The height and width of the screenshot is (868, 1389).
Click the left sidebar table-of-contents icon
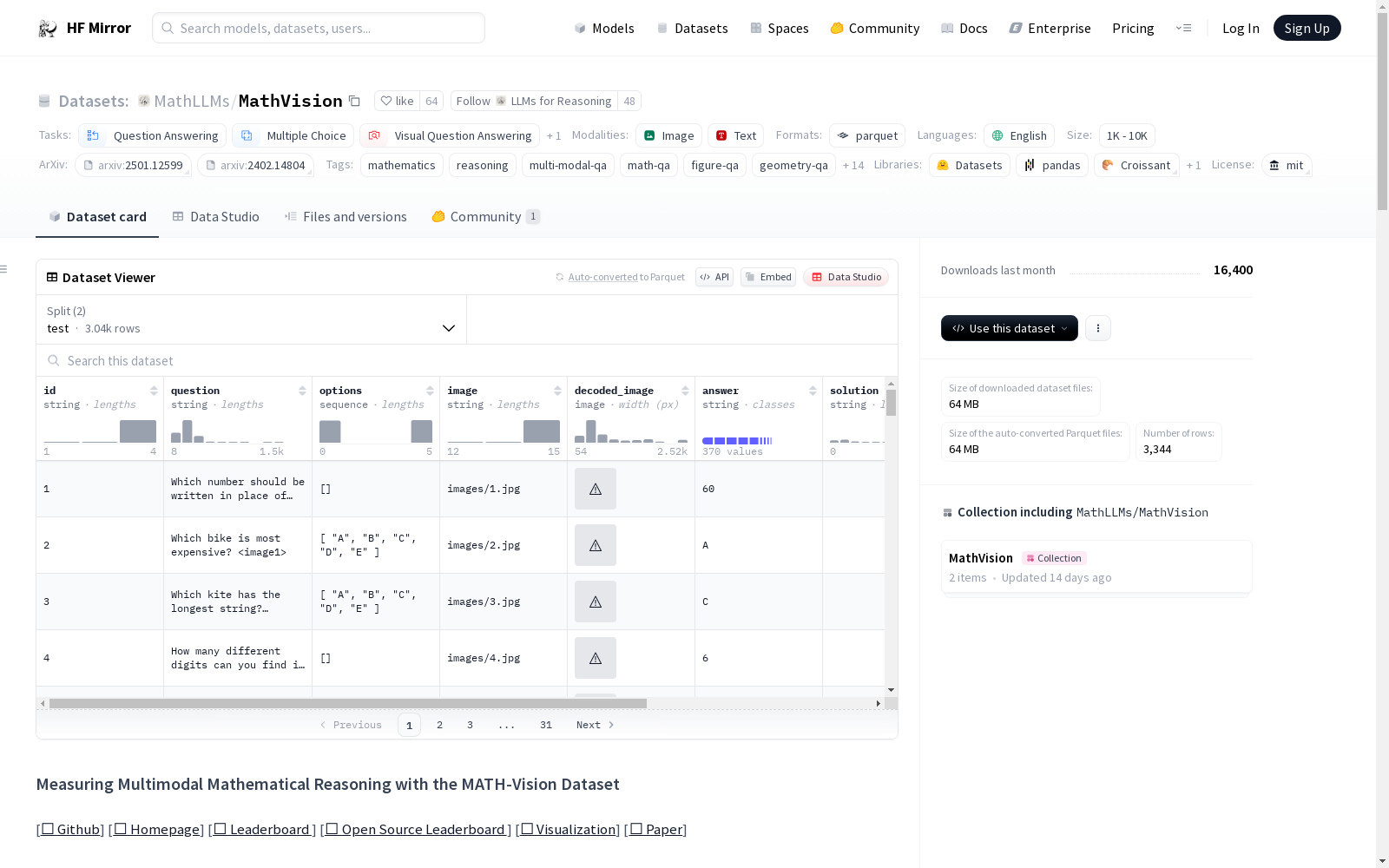pos(3,269)
